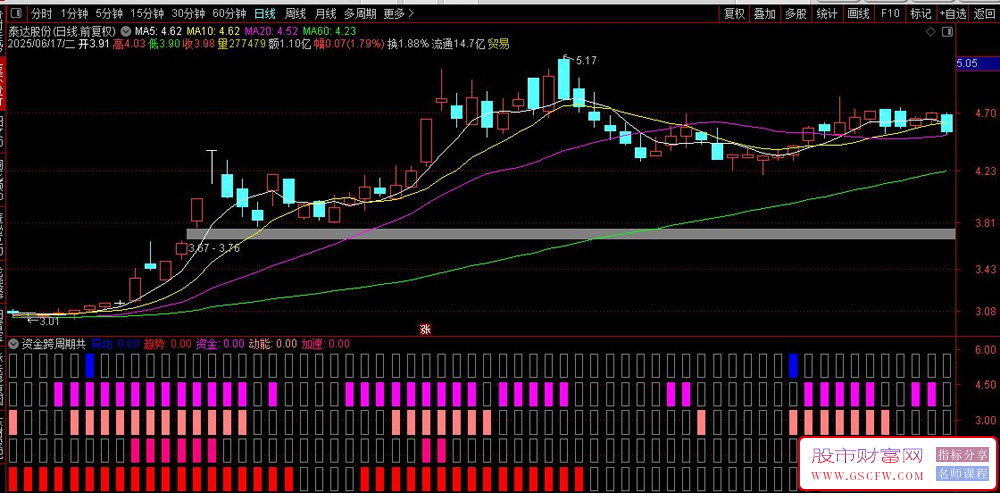The image size is (1000, 493).
Task: Toggle right sidebar panel icon near 5.05
Action: 948,32
